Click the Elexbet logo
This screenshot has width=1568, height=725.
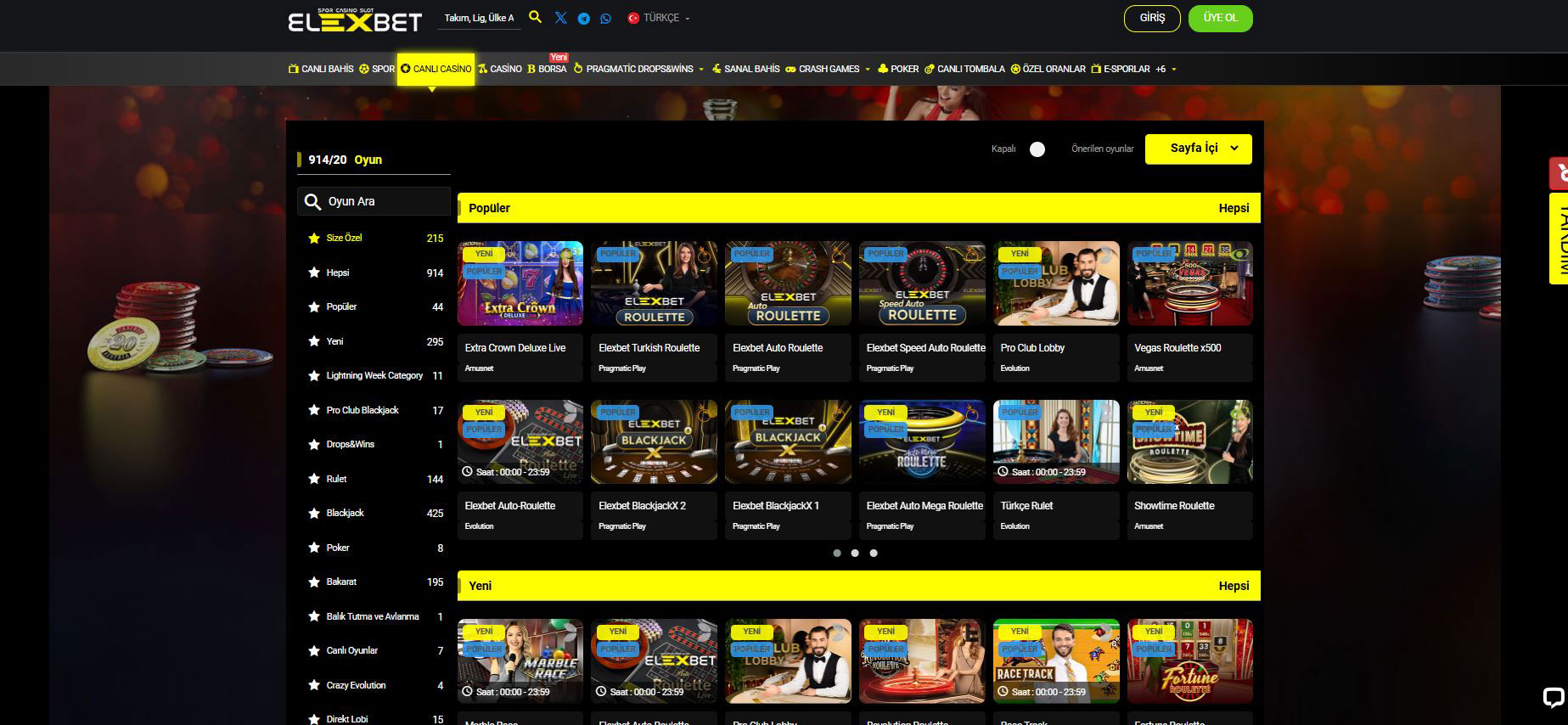[355, 20]
